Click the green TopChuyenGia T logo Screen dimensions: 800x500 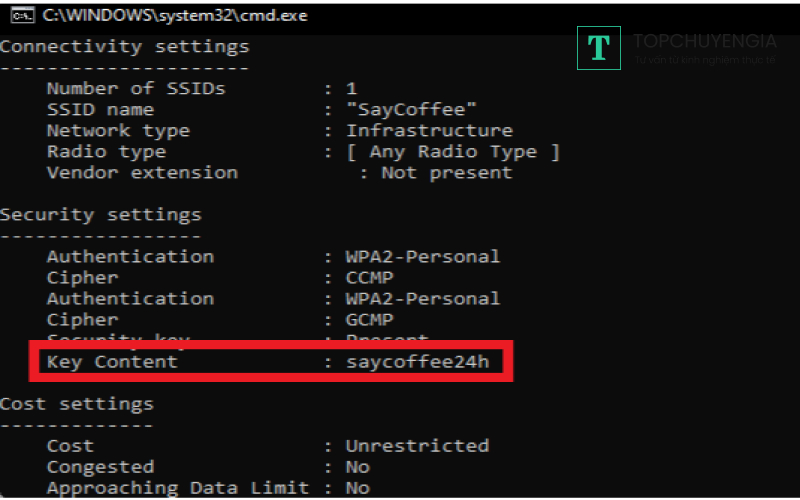click(599, 47)
